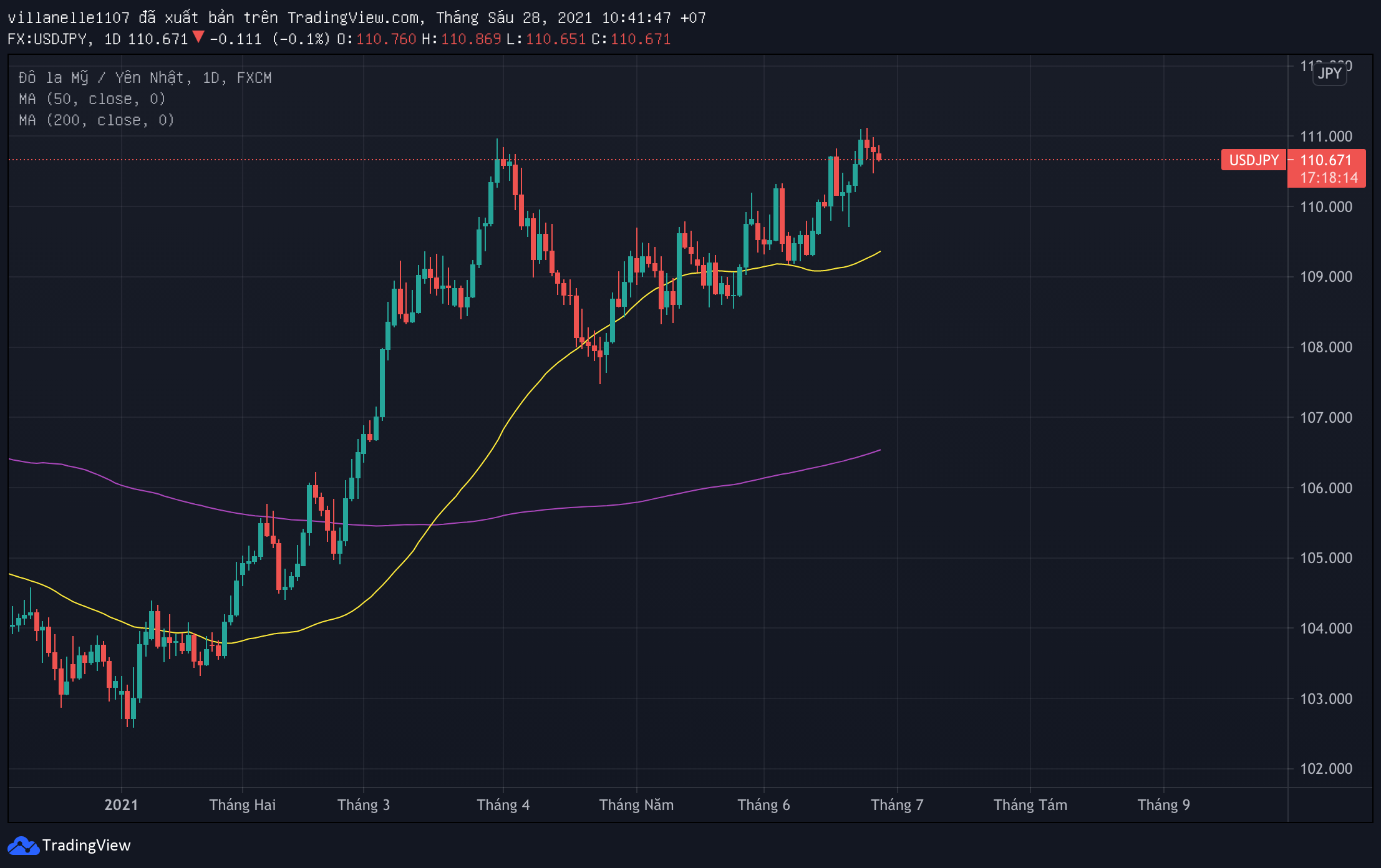
Task: Click the 111.000 price axis label
Action: point(1326,137)
